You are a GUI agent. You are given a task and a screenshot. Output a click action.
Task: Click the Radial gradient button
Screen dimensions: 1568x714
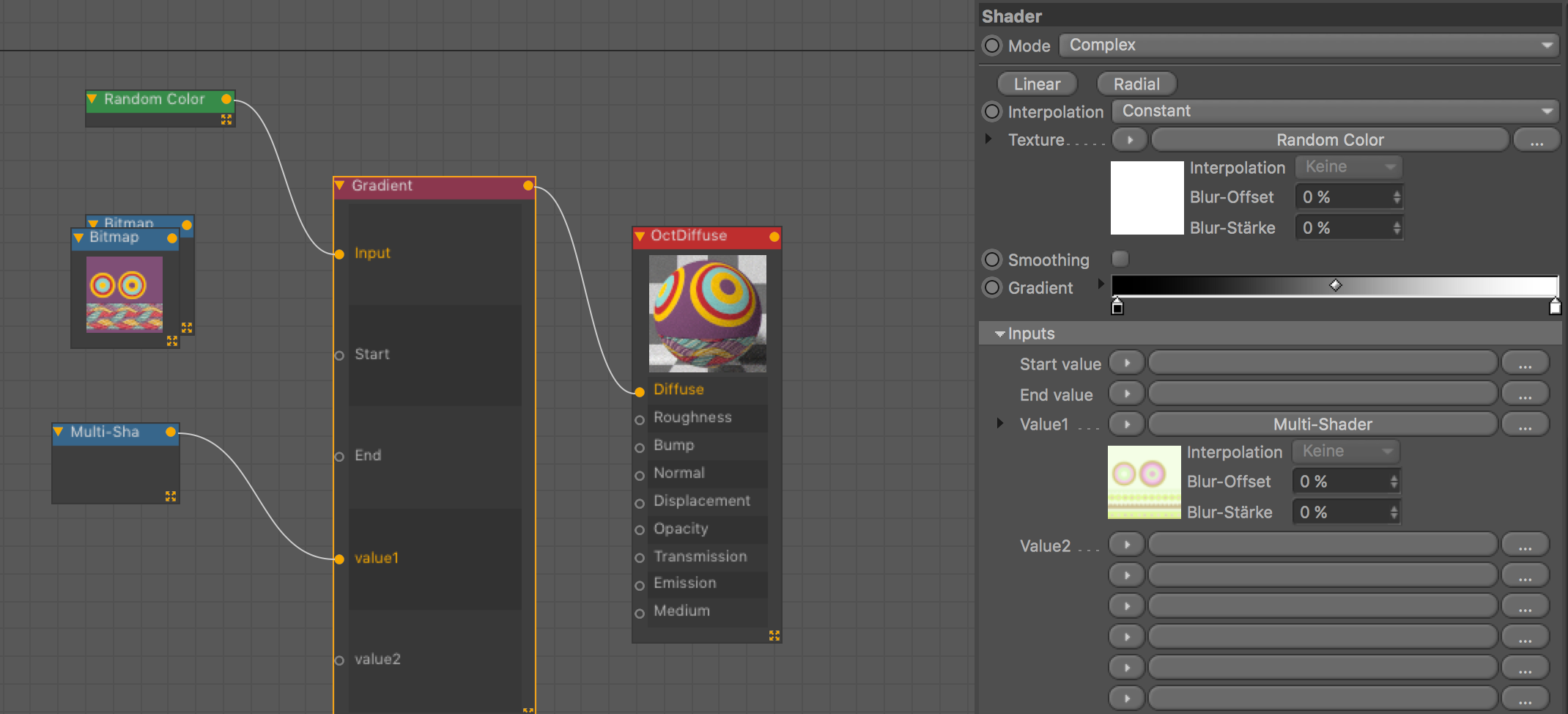(1136, 84)
